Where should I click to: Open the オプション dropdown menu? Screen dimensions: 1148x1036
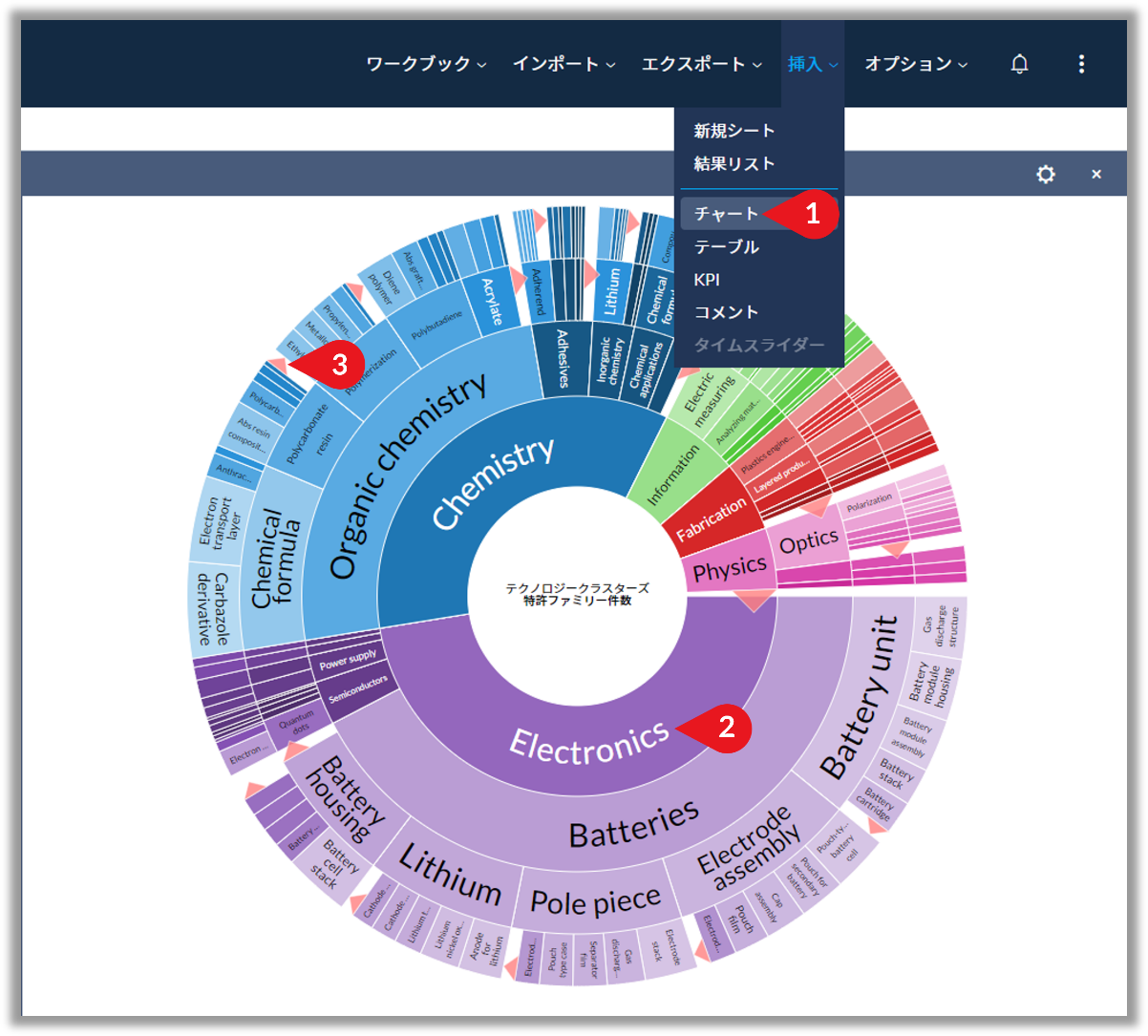[x=915, y=64]
